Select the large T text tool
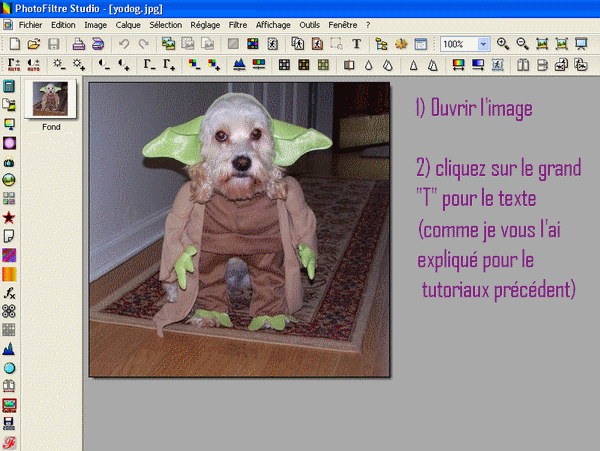 [x=356, y=44]
